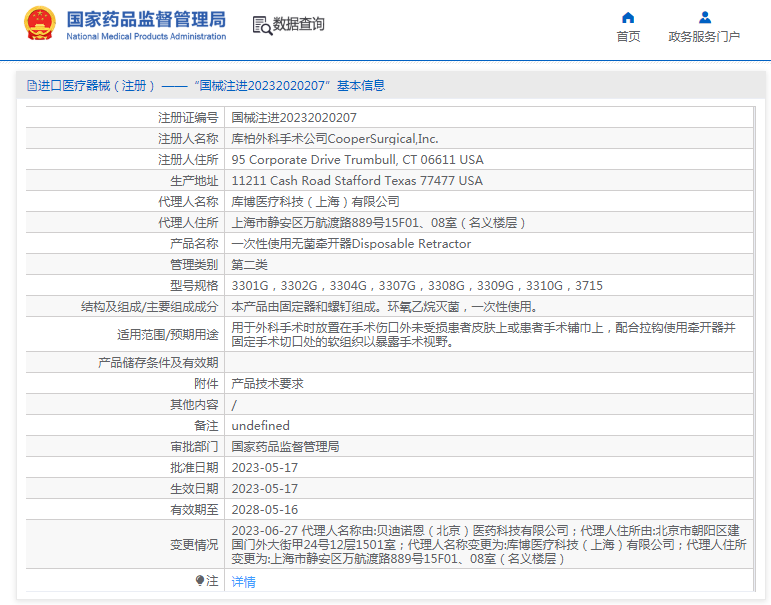Click the 首页 home icon
Viewport: 771px width, 605px height.
pyautogui.click(x=628, y=18)
